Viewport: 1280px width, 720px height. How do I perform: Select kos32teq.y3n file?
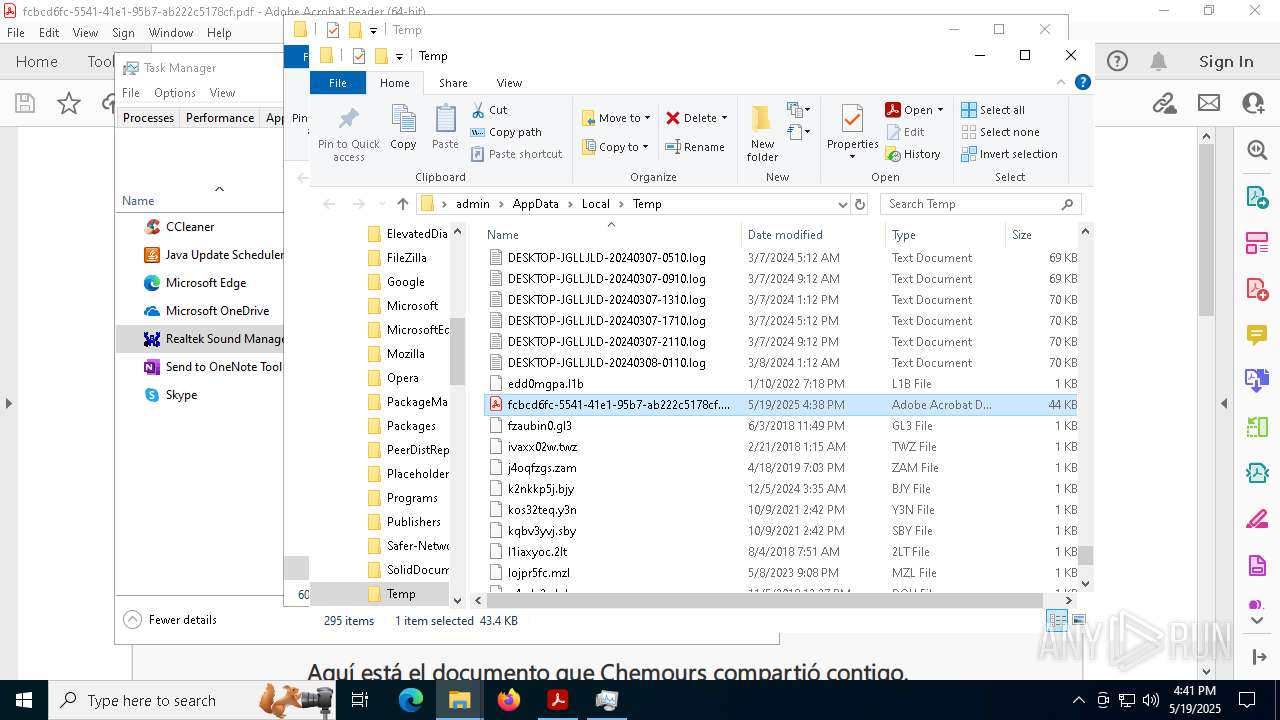click(782, 510)
